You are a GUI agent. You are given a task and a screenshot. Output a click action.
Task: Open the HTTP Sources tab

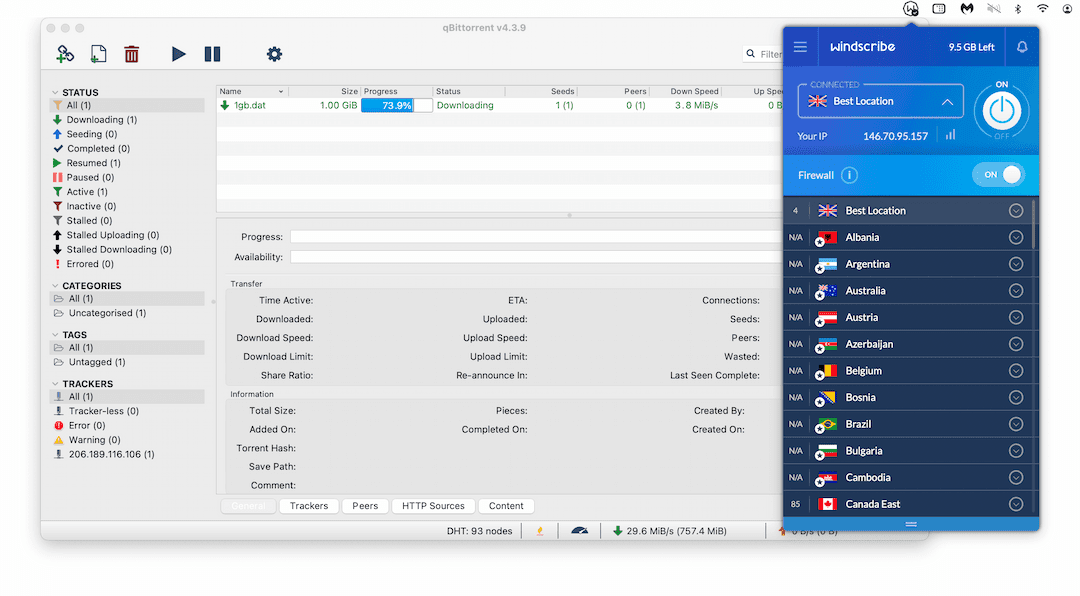tap(433, 506)
